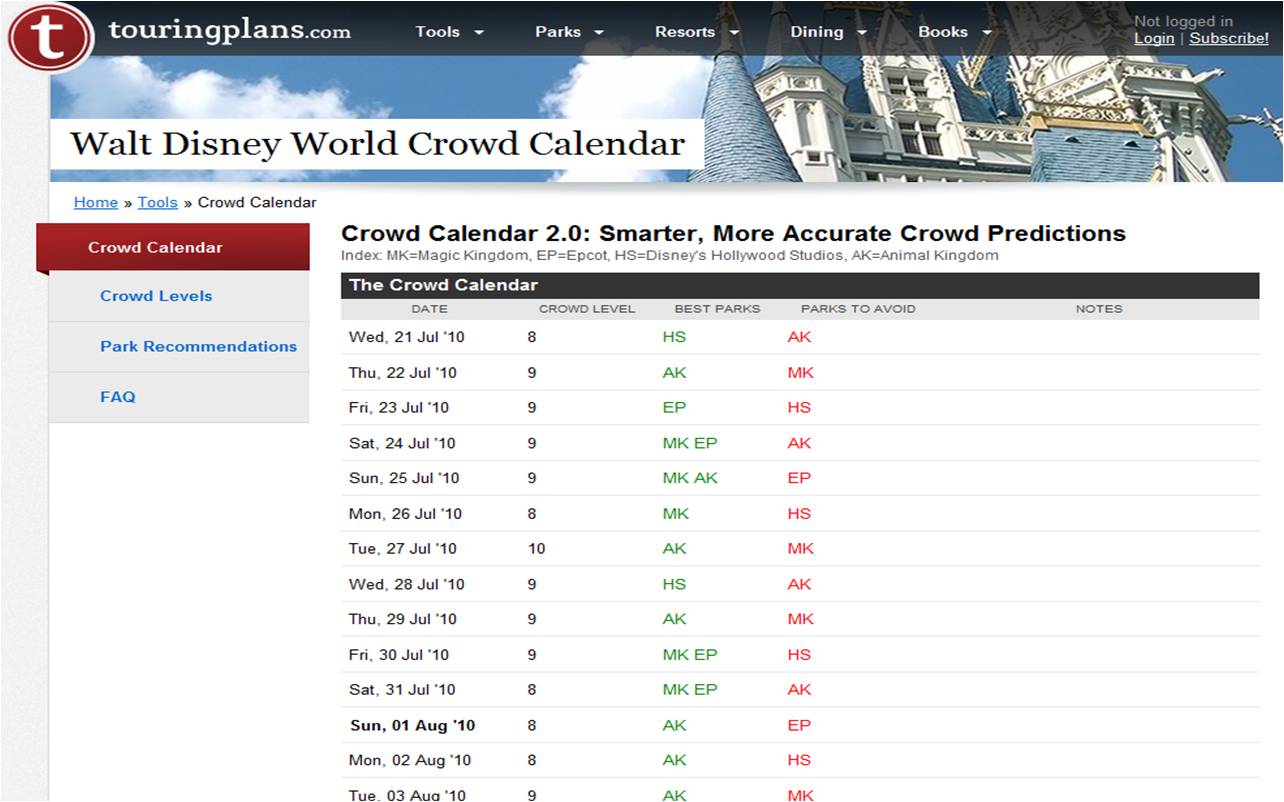Click park to avoid HS for Fri, 23 Jul
The height and width of the screenshot is (802, 1284).
pos(799,408)
